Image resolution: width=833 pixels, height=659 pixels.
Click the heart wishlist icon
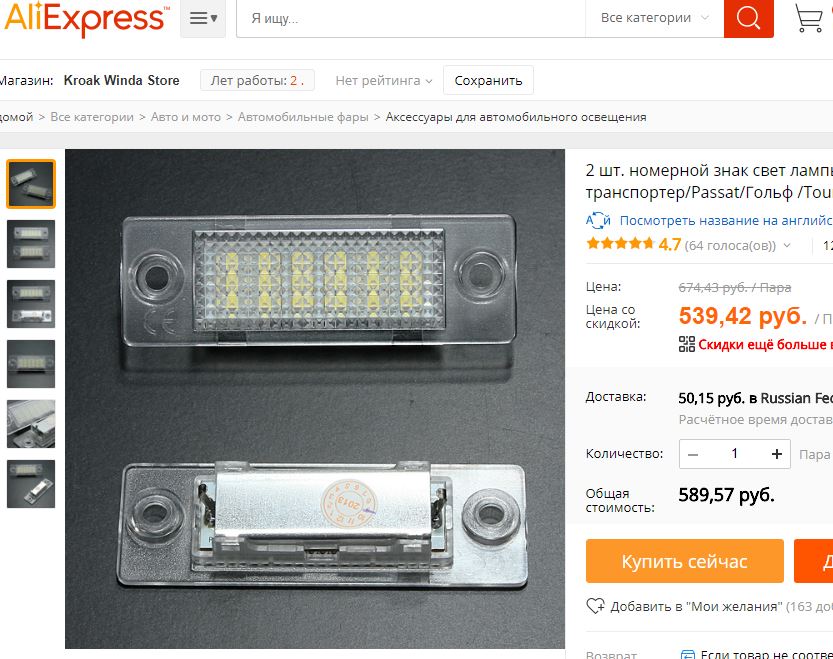pos(596,606)
